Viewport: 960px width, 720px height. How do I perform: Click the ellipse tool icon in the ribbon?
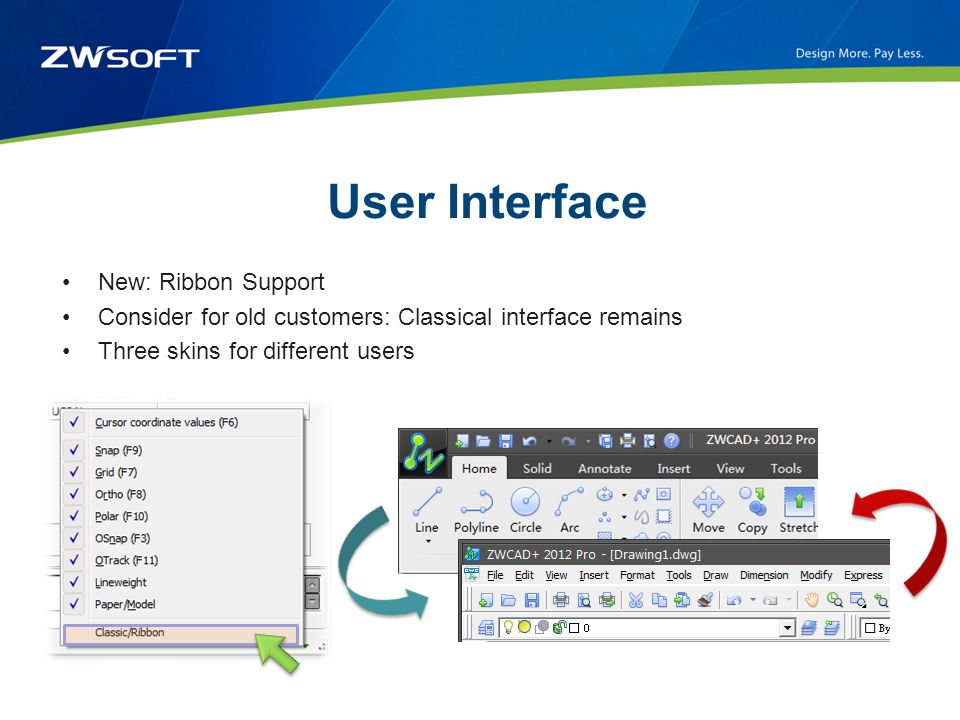(604, 494)
